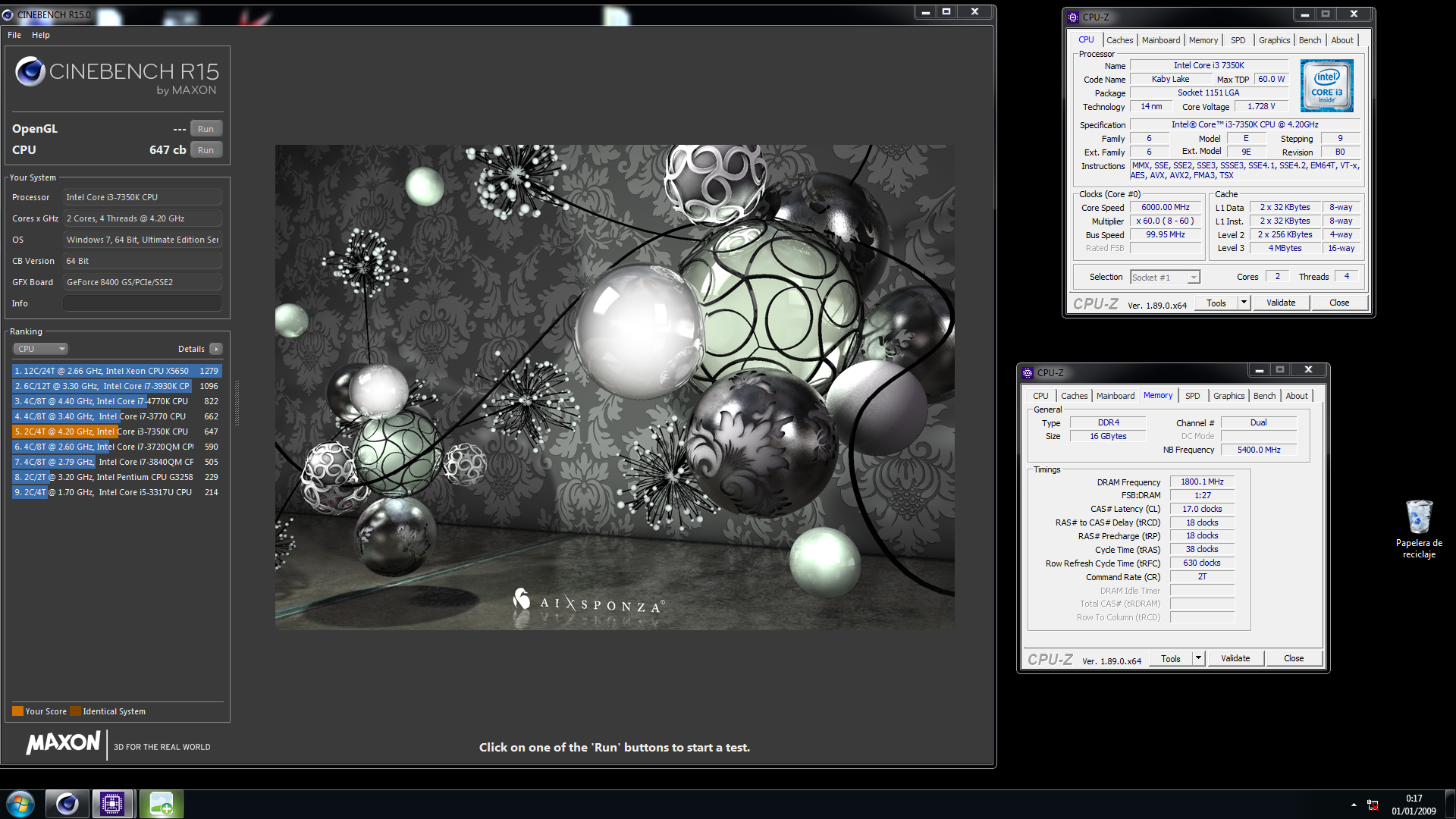Viewport: 1456px width, 819px height.
Task: Click Close button in top CPU-Z window
Action: tap(1339, 303)
